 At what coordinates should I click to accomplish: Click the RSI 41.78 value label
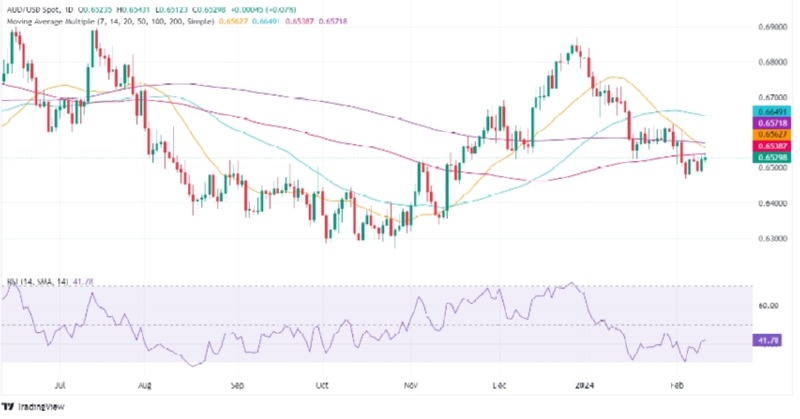[x=763, y=340]
